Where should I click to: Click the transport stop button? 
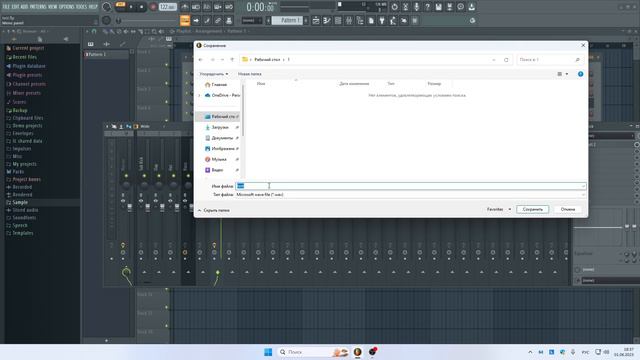coord(142,7)
